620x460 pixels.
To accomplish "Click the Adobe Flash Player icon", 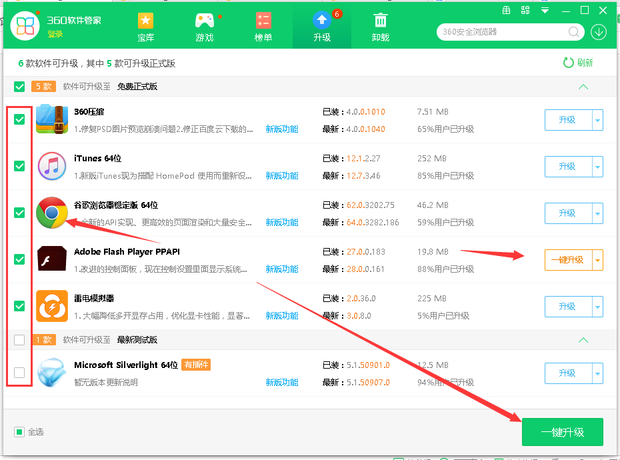I will (x=52, y=259).
